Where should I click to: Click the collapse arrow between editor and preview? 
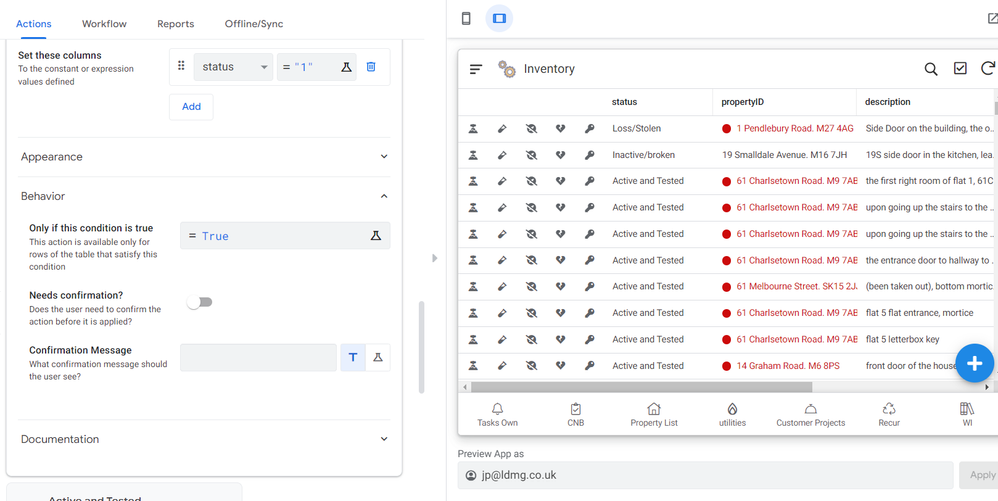click(x=435, y=258)
